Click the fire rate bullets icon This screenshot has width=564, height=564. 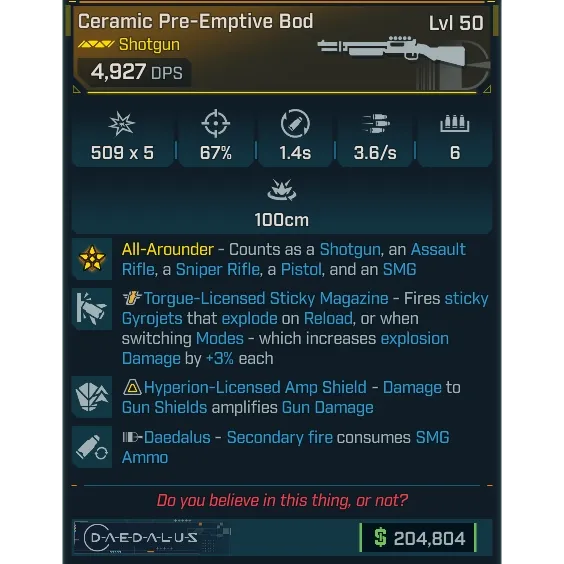point(375,123)
